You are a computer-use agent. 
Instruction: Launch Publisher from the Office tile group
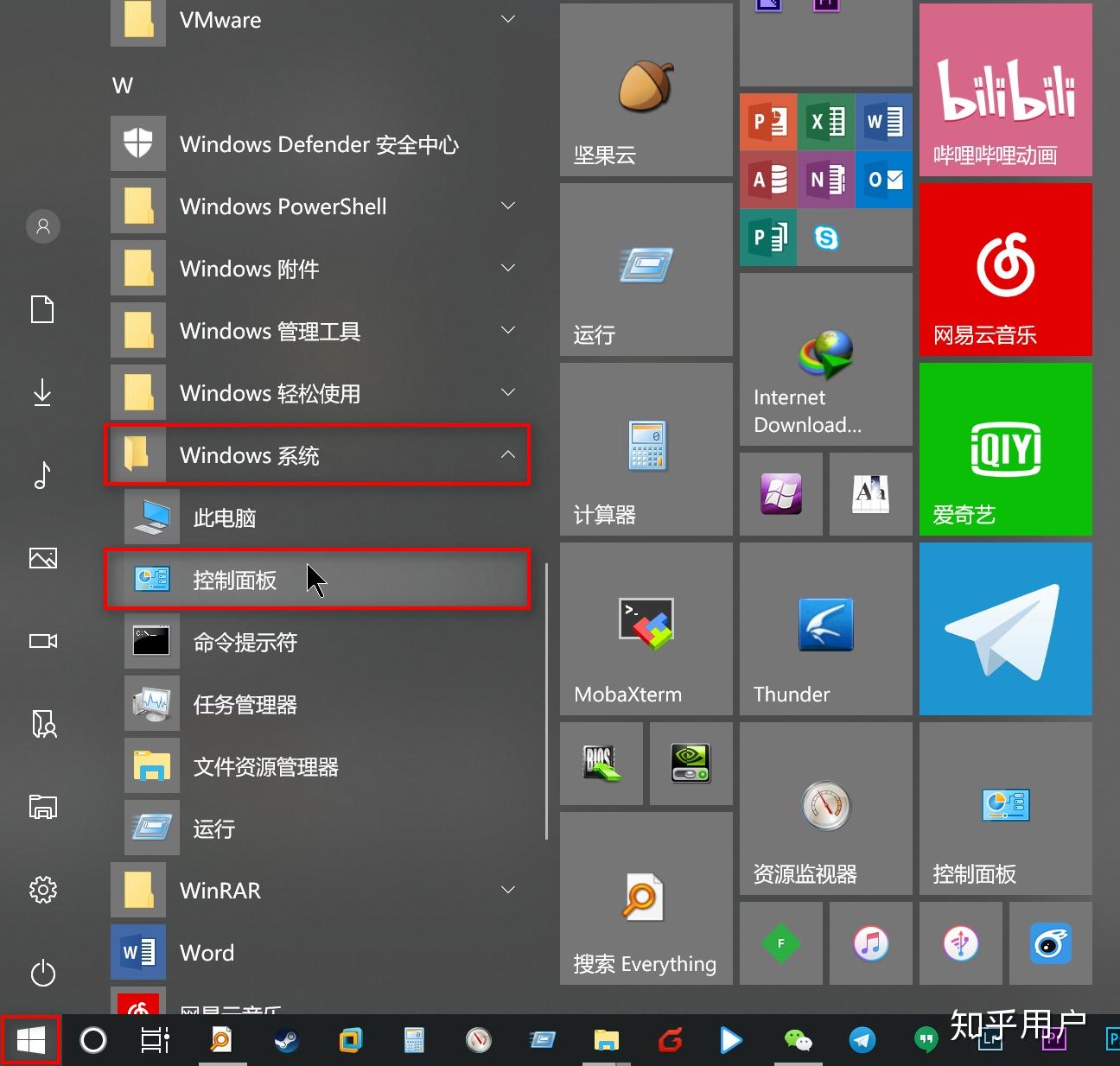point(767,238)
